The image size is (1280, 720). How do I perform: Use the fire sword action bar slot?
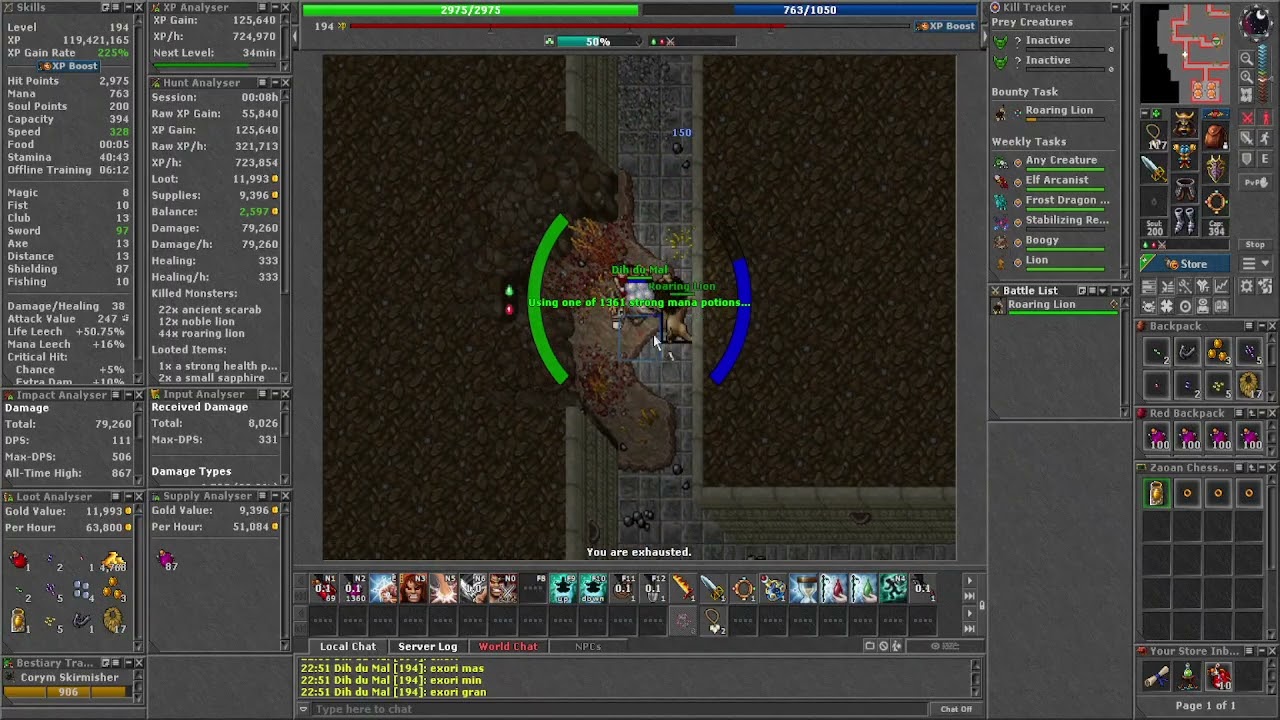tap(684, 588)
